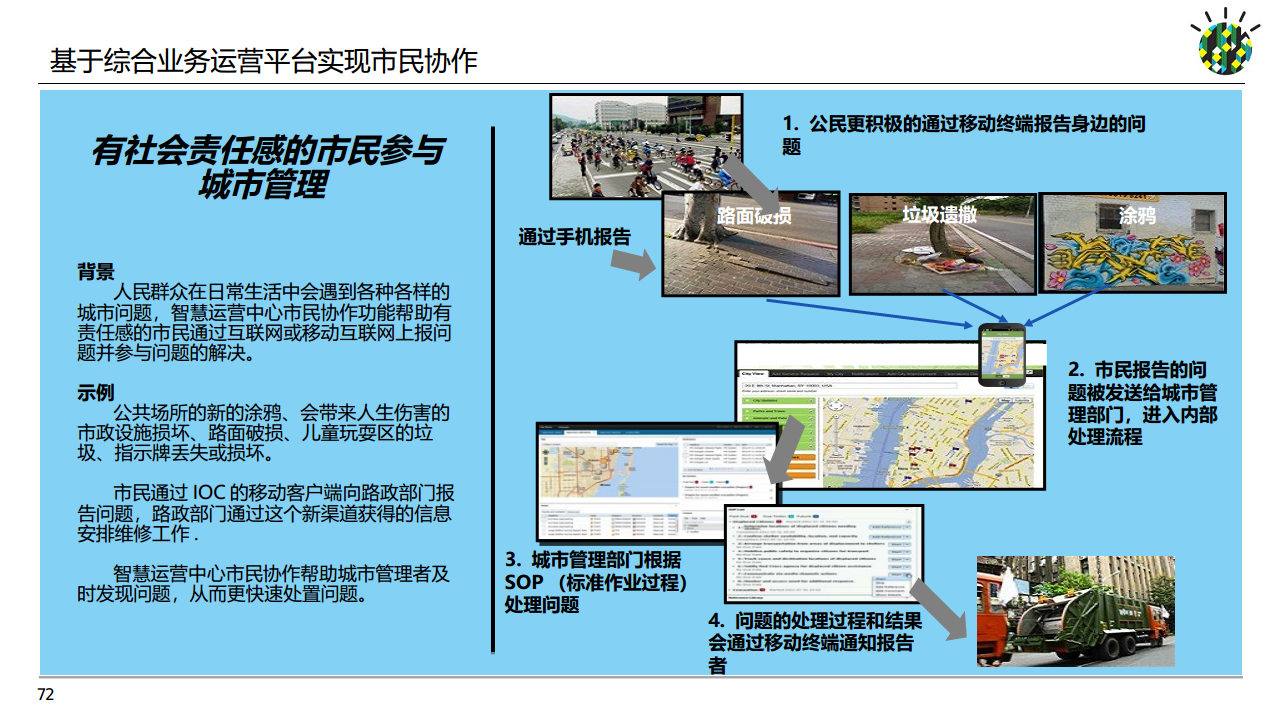Image resolution: width=1280 pixels, height=720 pixels.
Task: Click an Add Reference button in the SOP list
Action: click(x=890, y=527)
